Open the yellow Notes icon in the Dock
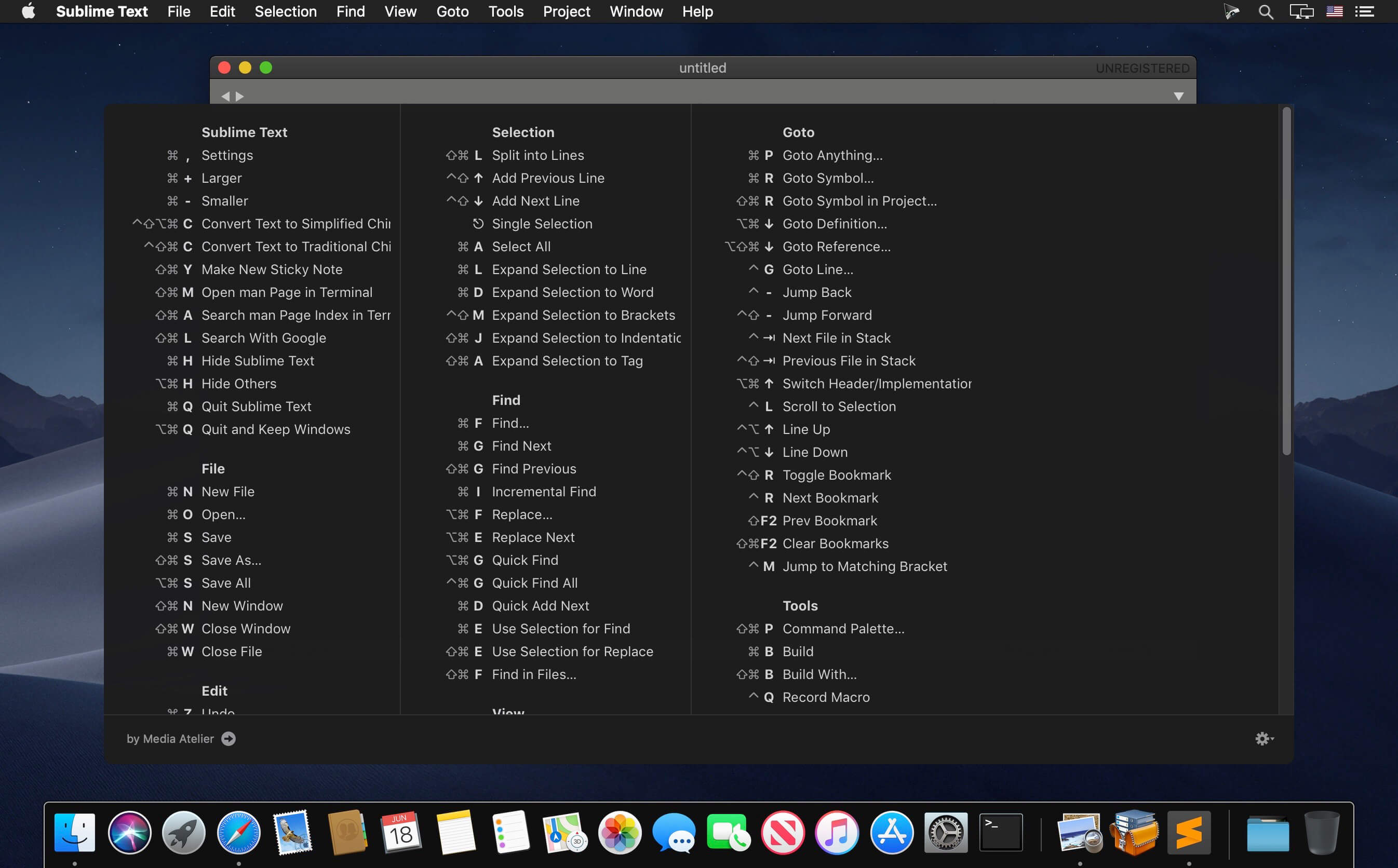This screenshot has height=868, width=1398. pos(456,832)
